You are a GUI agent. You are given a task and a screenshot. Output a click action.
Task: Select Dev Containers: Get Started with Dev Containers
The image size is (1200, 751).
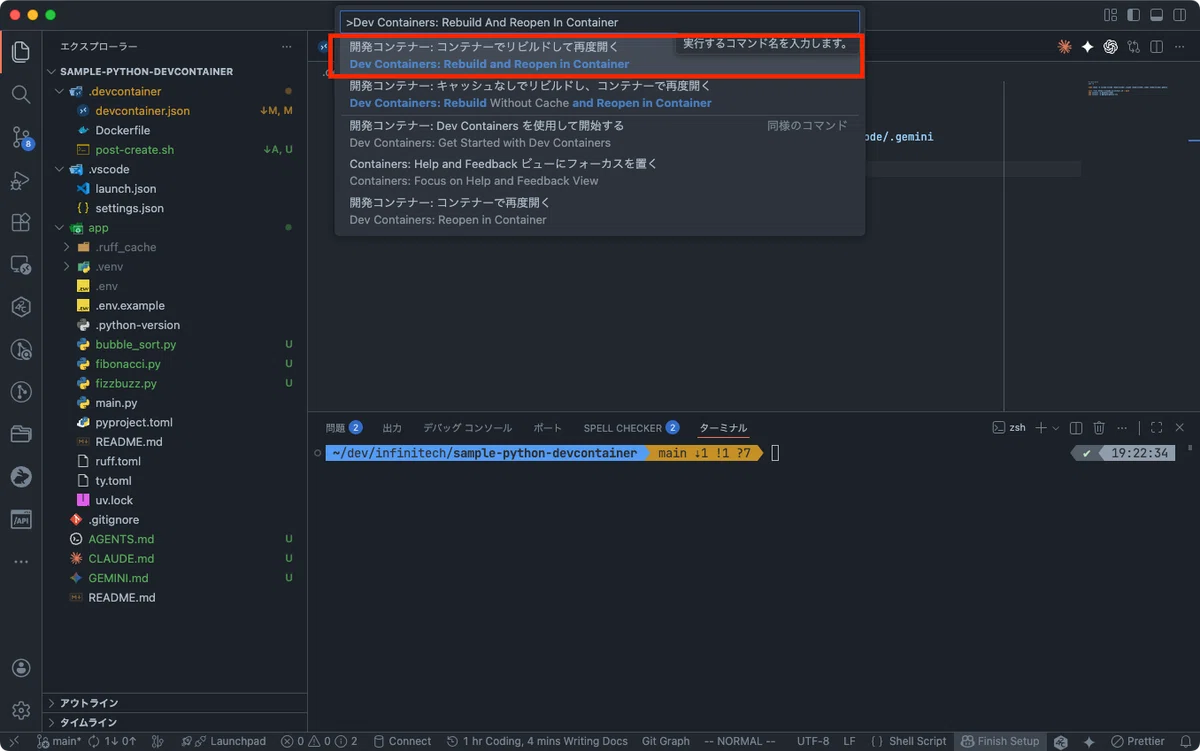click(599, 134)
